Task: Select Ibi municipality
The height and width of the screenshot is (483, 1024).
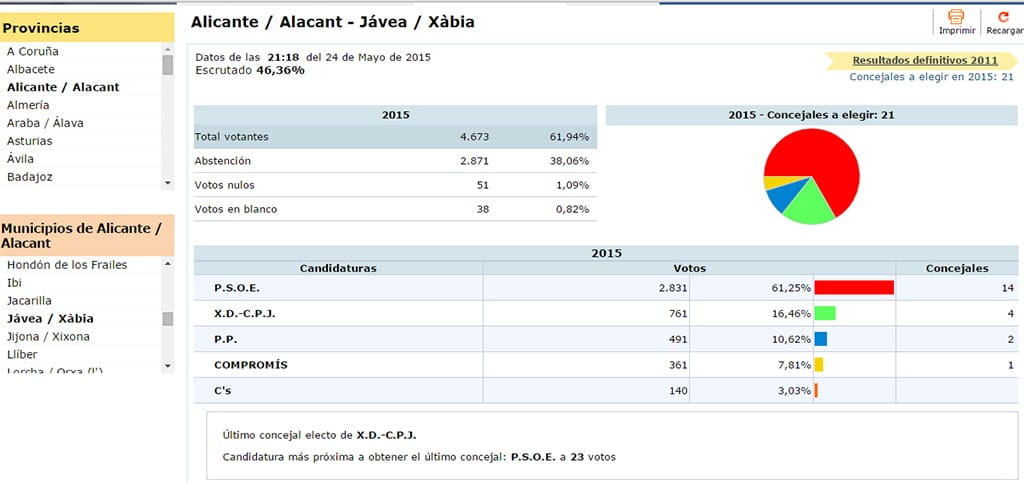Action: (13, 283)
